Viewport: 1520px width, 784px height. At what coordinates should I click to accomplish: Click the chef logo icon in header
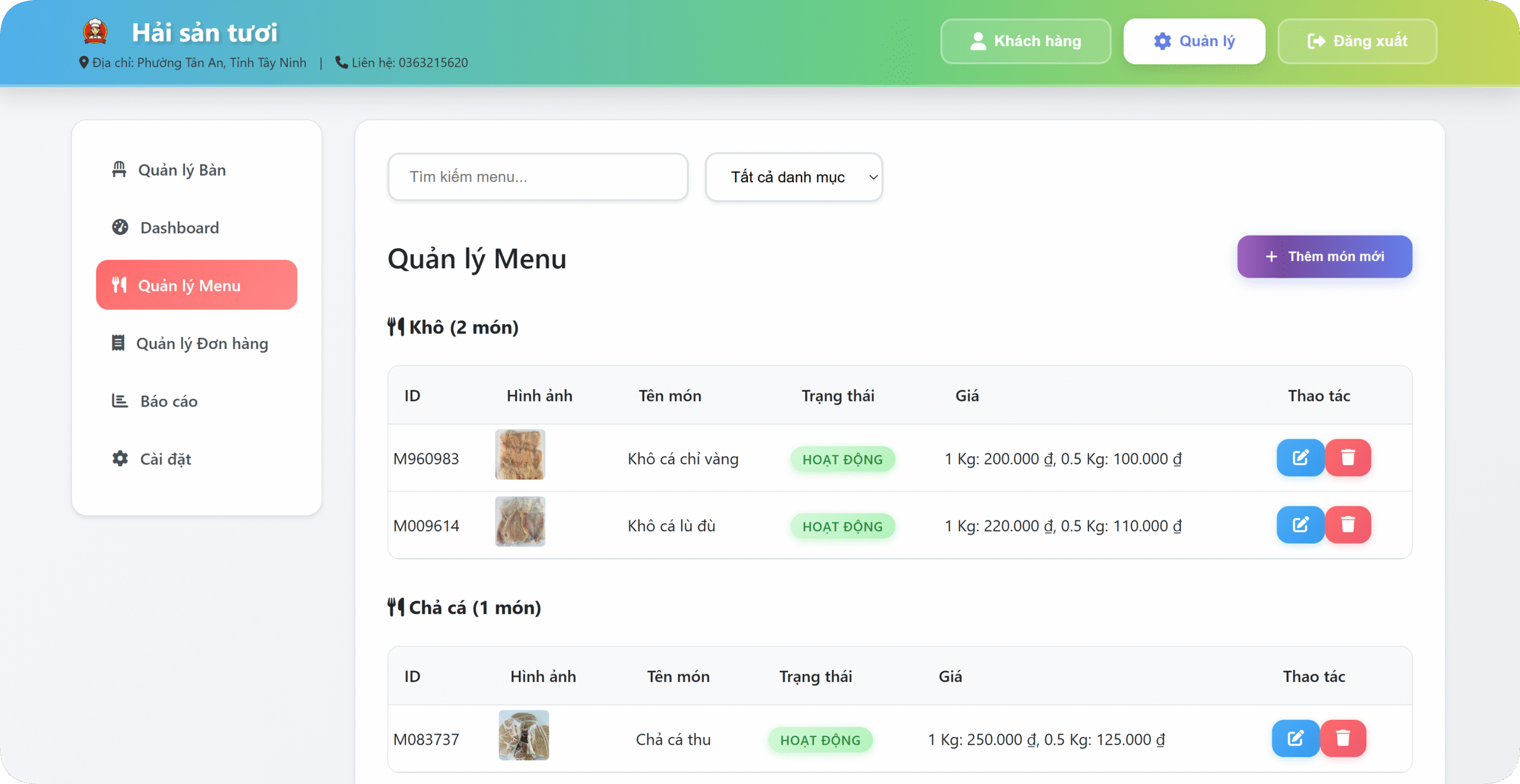click(x=95, y=32)
